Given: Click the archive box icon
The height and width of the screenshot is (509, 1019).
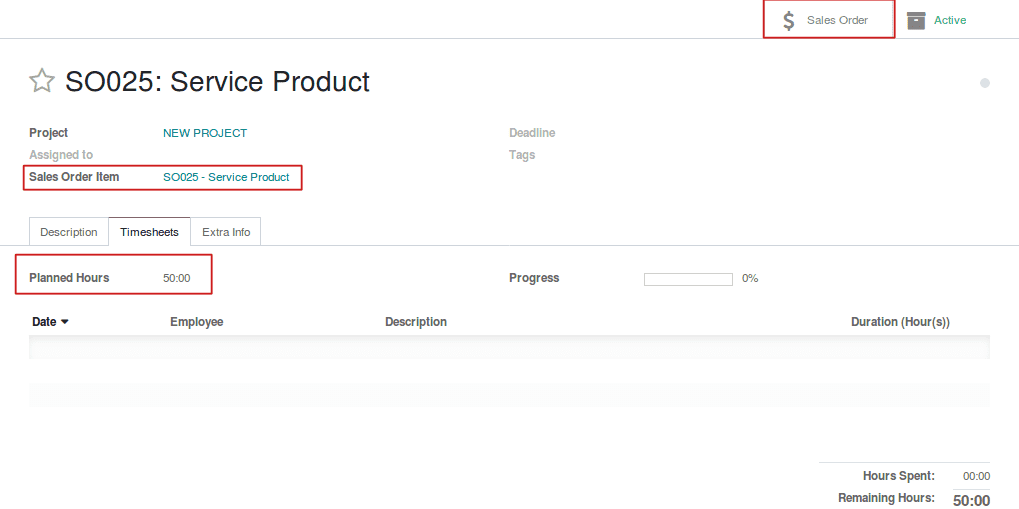Looking at the screenshot, I should 916,20.
